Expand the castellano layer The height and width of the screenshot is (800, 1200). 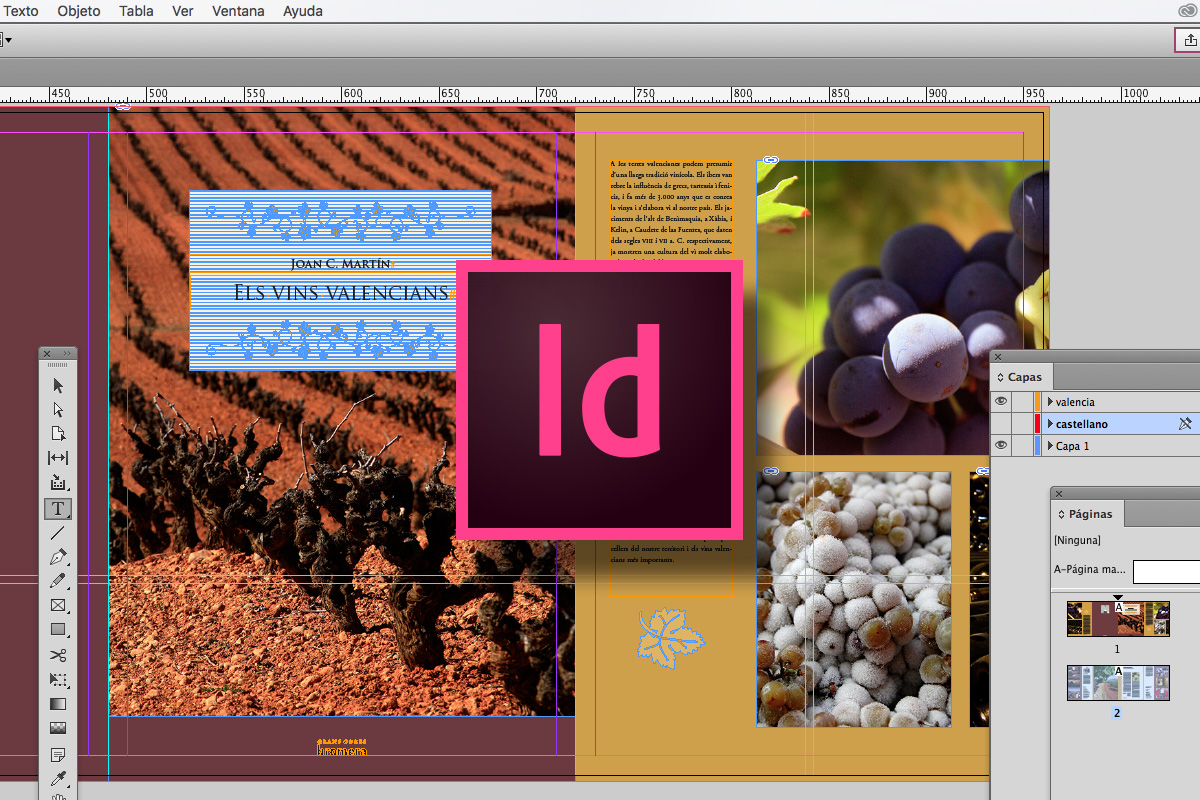click(1050, 424)
